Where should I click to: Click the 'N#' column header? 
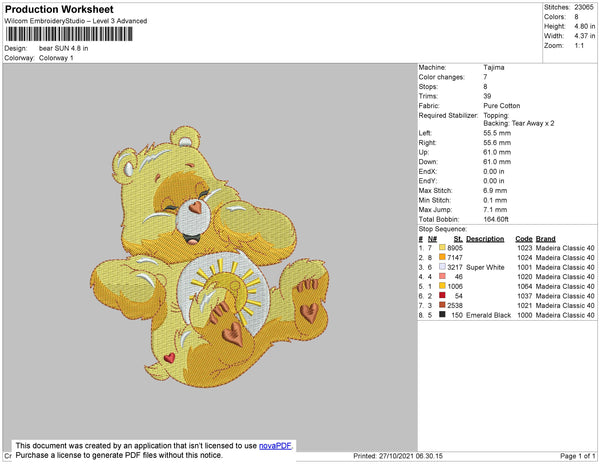click(x=432, y=239)
